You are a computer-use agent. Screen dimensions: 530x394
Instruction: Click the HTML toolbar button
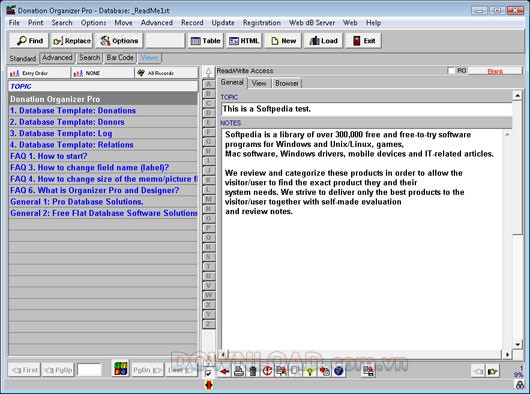(x=244, y=41)
